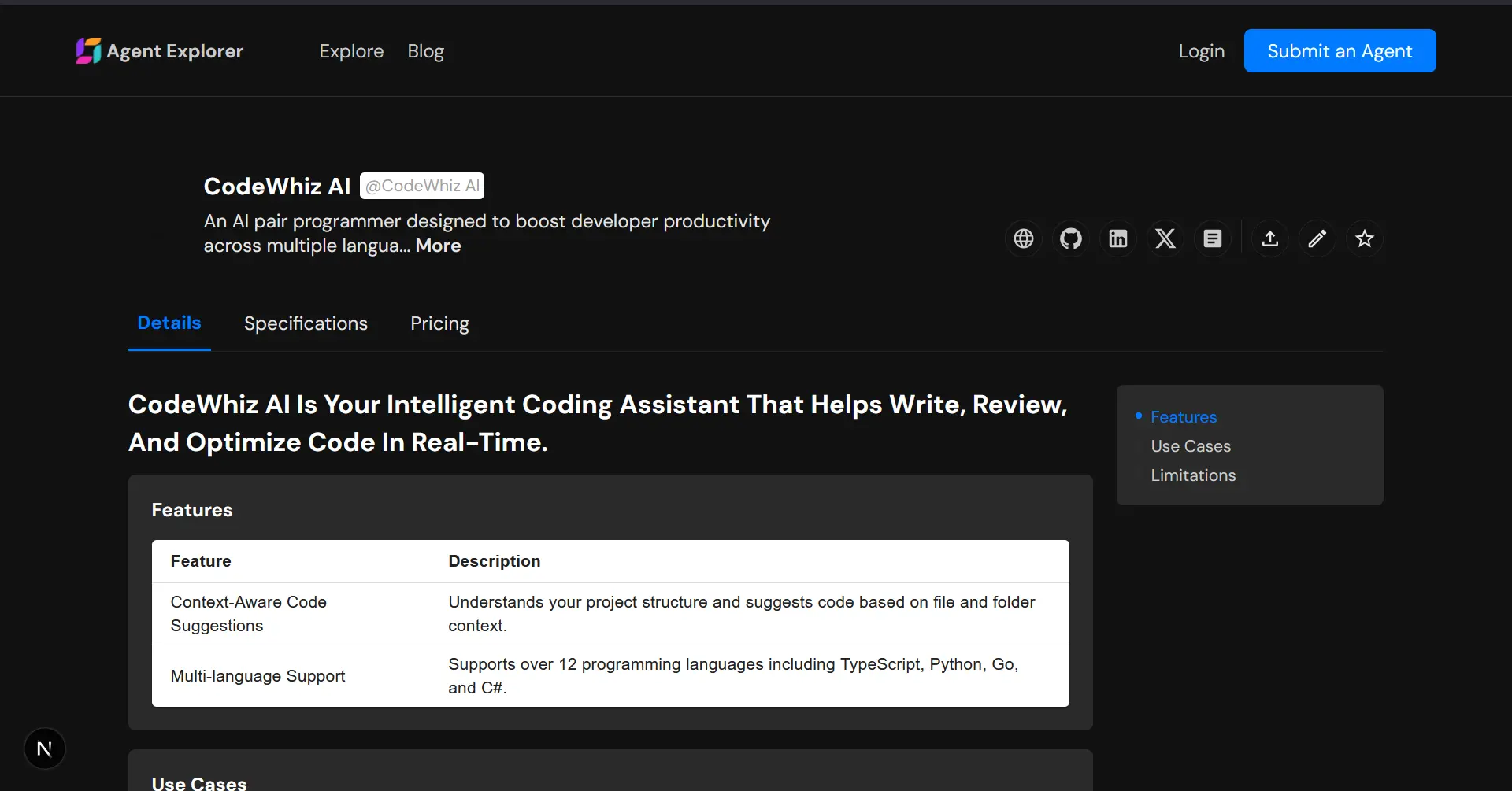The image size is (1512, 791).
Task: Open the Pricing tab
Action: point(439,323)
